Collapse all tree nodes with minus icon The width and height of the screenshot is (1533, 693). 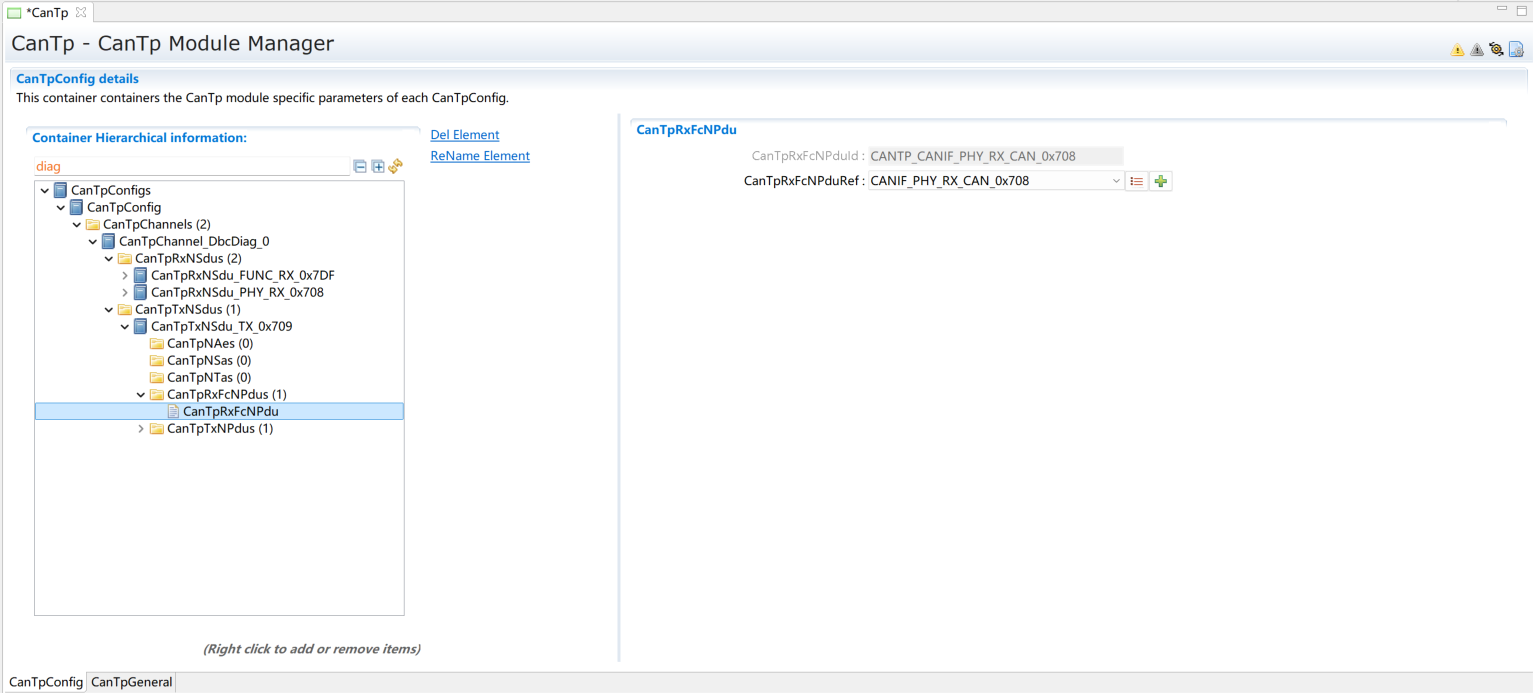[x=360, y=167]
